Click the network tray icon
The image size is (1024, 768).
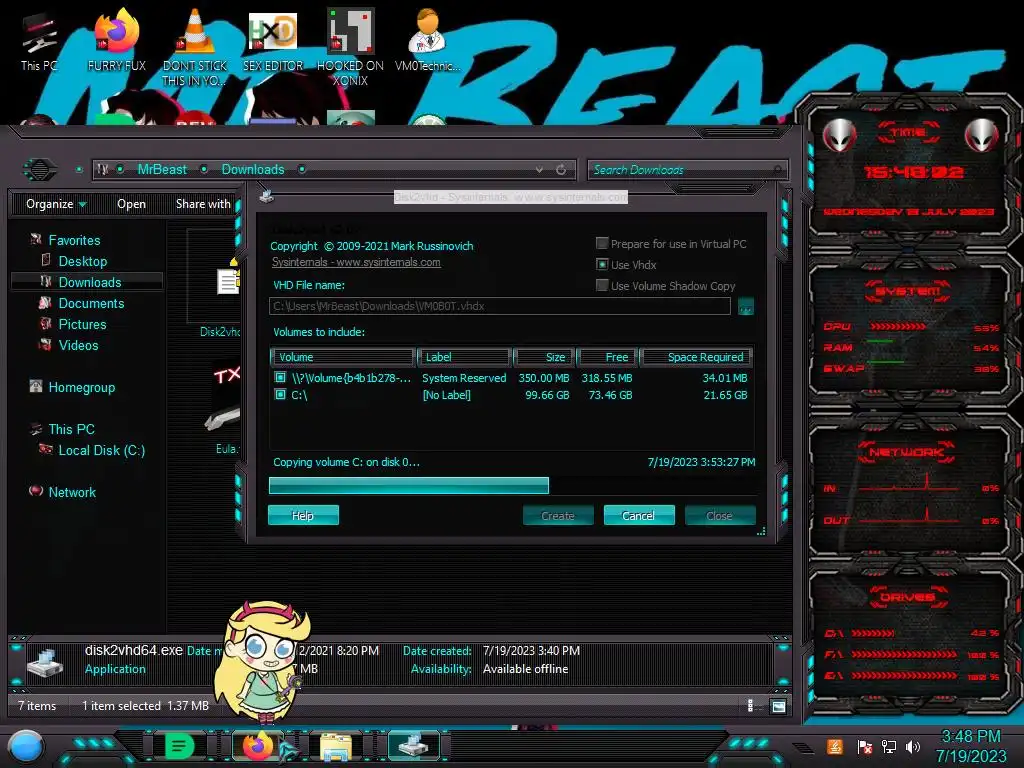tap(889, 746)
